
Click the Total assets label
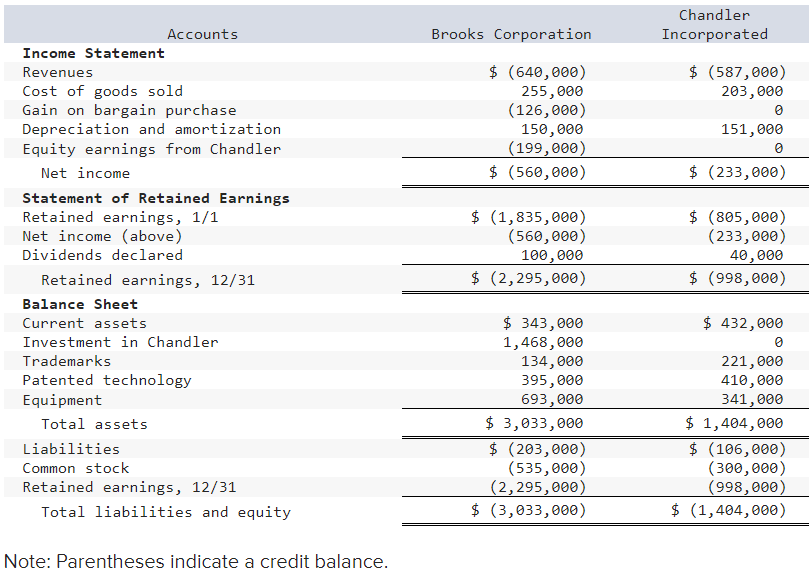click(x=94, y=424)
